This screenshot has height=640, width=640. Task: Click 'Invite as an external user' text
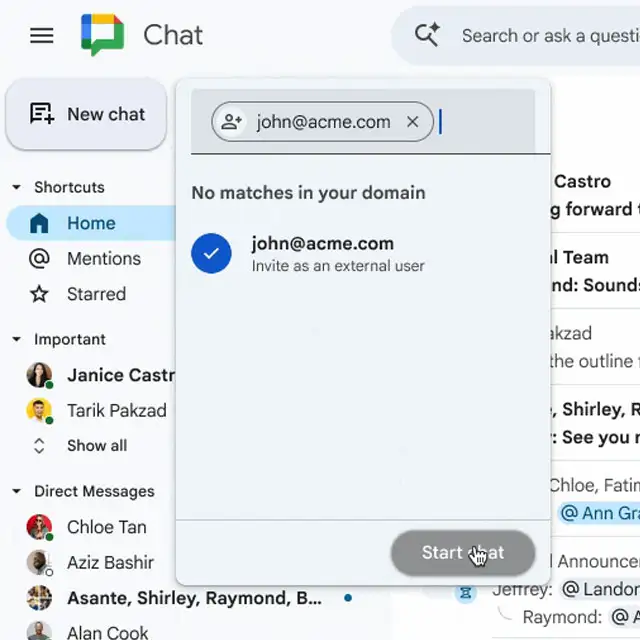[x=338, y=266]
